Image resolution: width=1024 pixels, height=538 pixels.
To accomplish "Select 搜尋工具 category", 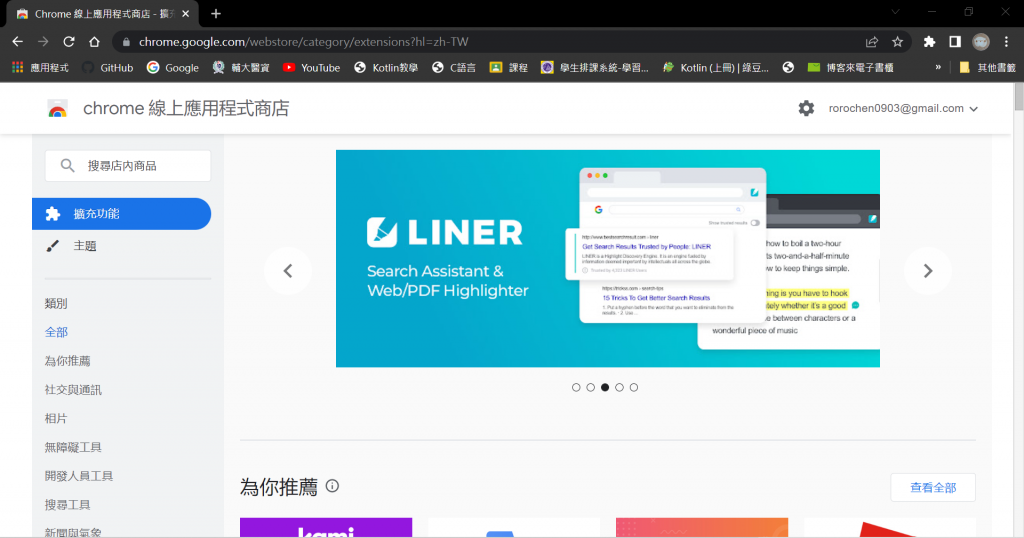I will [x=67, y=505].
